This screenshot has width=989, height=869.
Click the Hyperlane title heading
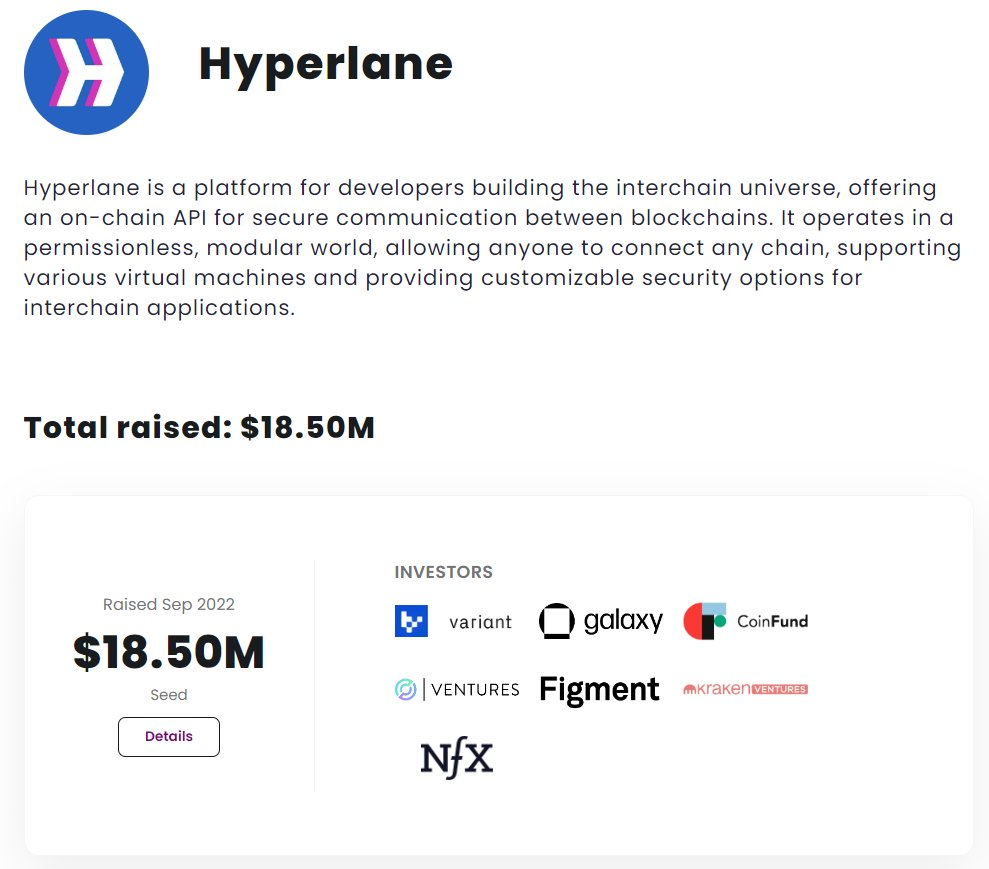pos(325,65)
